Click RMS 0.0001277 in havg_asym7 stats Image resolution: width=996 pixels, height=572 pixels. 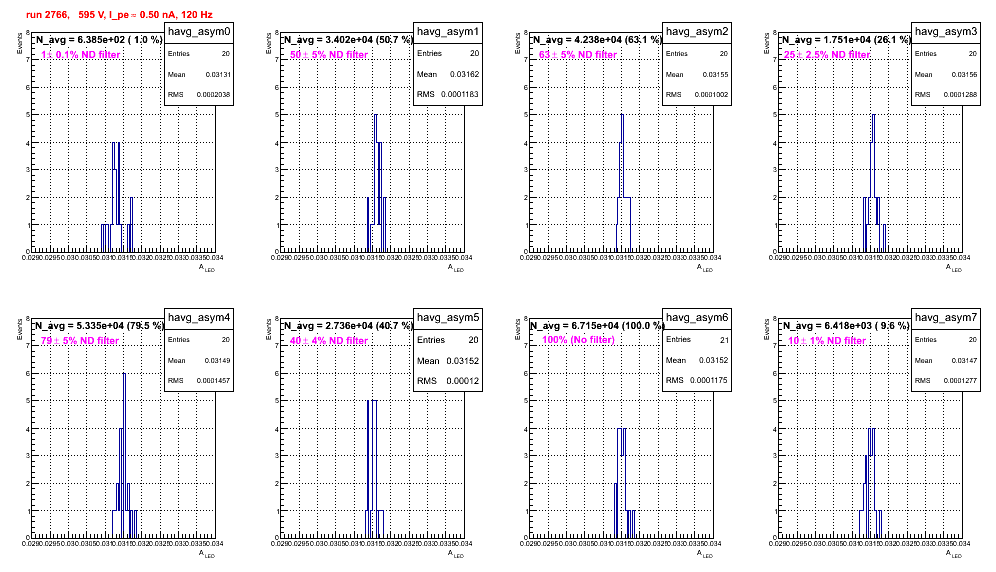coord(946,380)
